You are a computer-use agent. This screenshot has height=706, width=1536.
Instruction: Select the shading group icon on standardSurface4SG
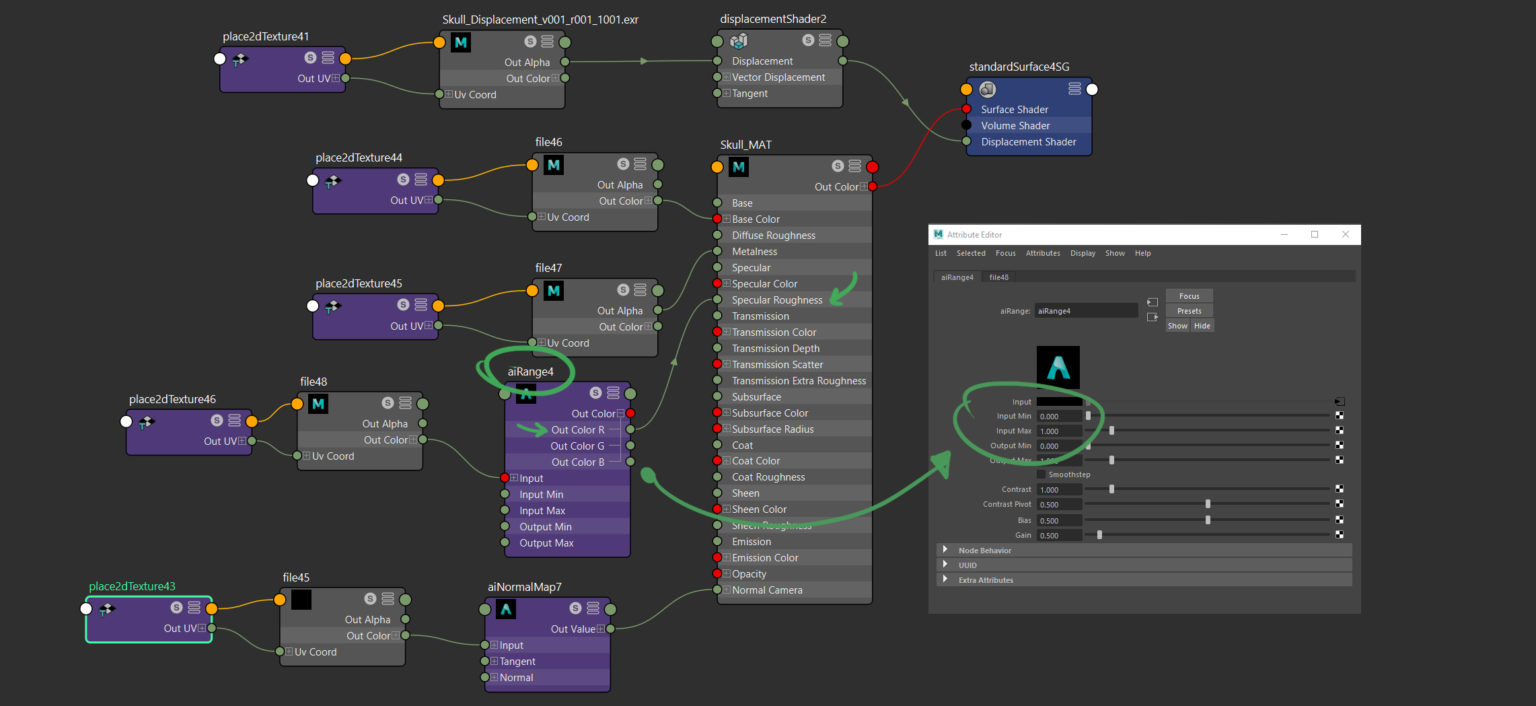986,89
